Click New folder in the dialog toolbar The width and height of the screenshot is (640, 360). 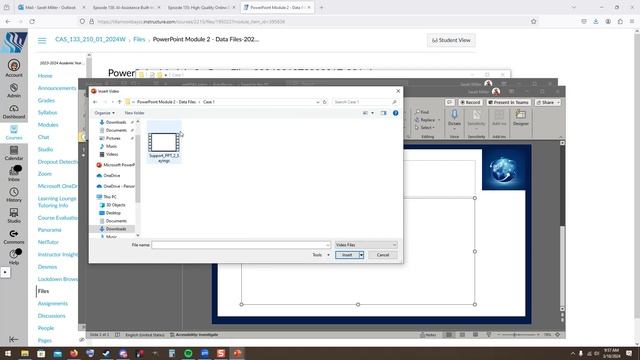[134, 113]
